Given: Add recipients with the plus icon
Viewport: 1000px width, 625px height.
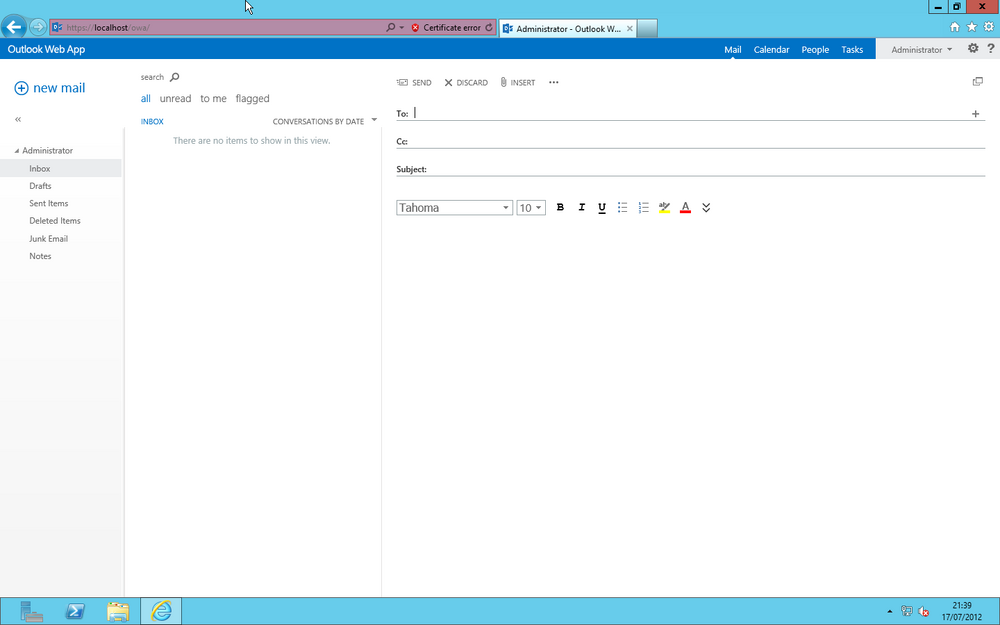Looking at the screenshot, I should tap(975, 114).
